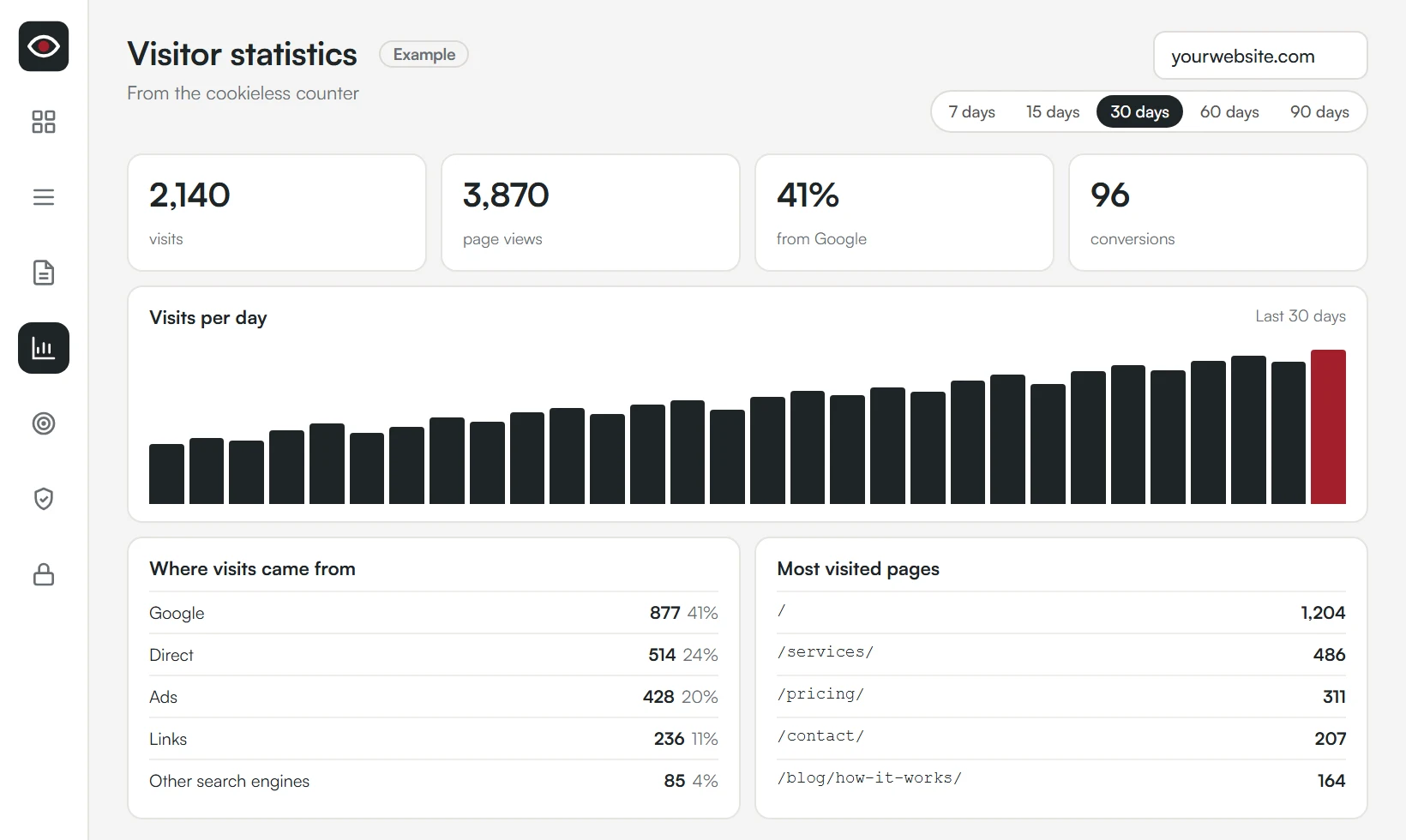The width and height of the screenshot is (1406, 840).
Task: Switch range to 60 days
Action: [1229, 112]
